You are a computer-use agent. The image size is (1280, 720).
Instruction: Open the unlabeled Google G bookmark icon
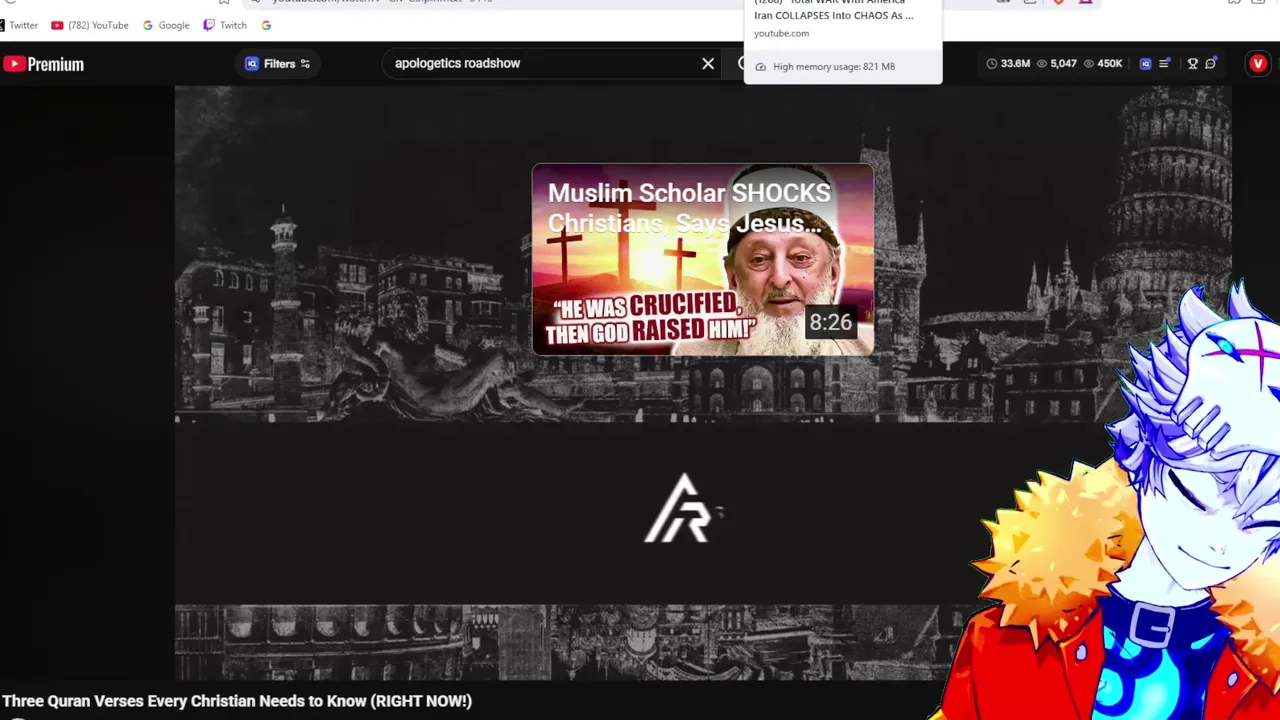pyautogui.click(x=266, y=25)
